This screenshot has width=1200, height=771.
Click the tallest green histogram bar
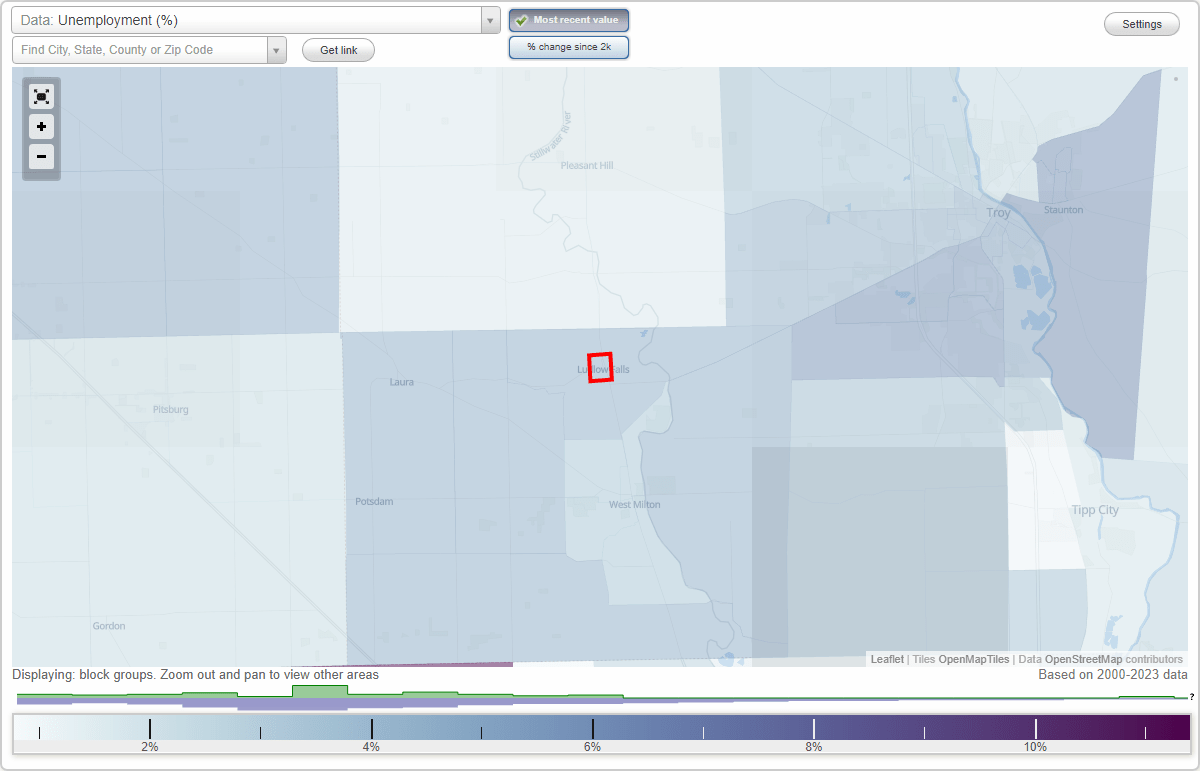coord(320,691)
